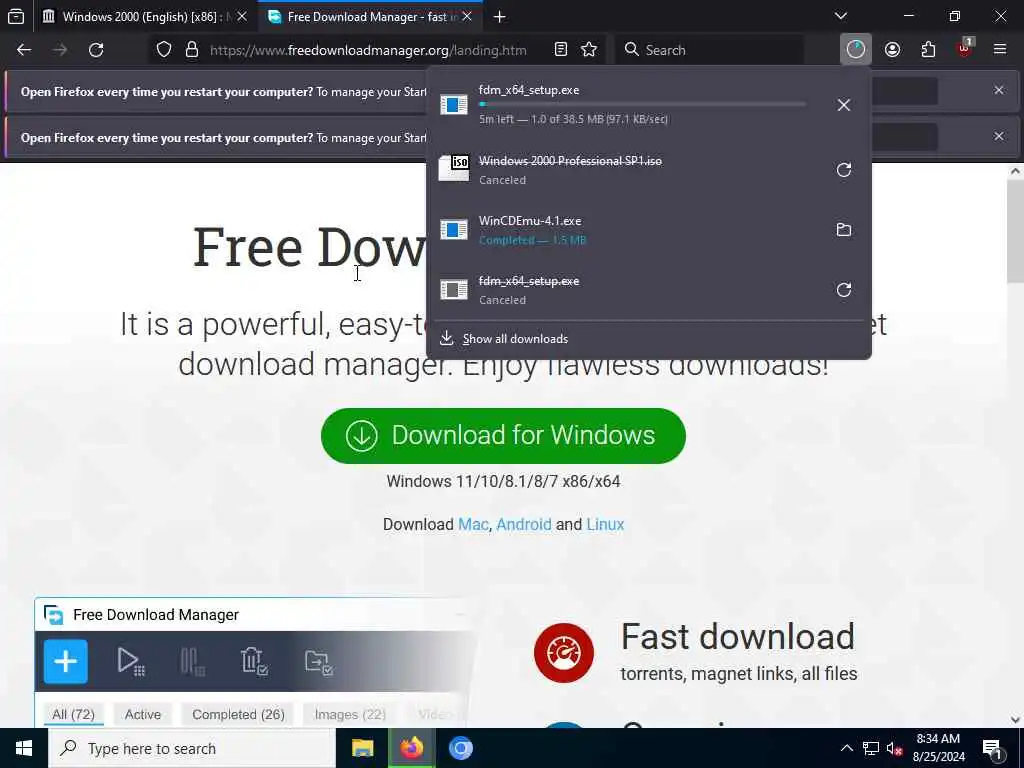This screenshot has width=1024, height=768.
Task: Open the Mac download link
Action: pyautogui.click(x=473, y=524)
